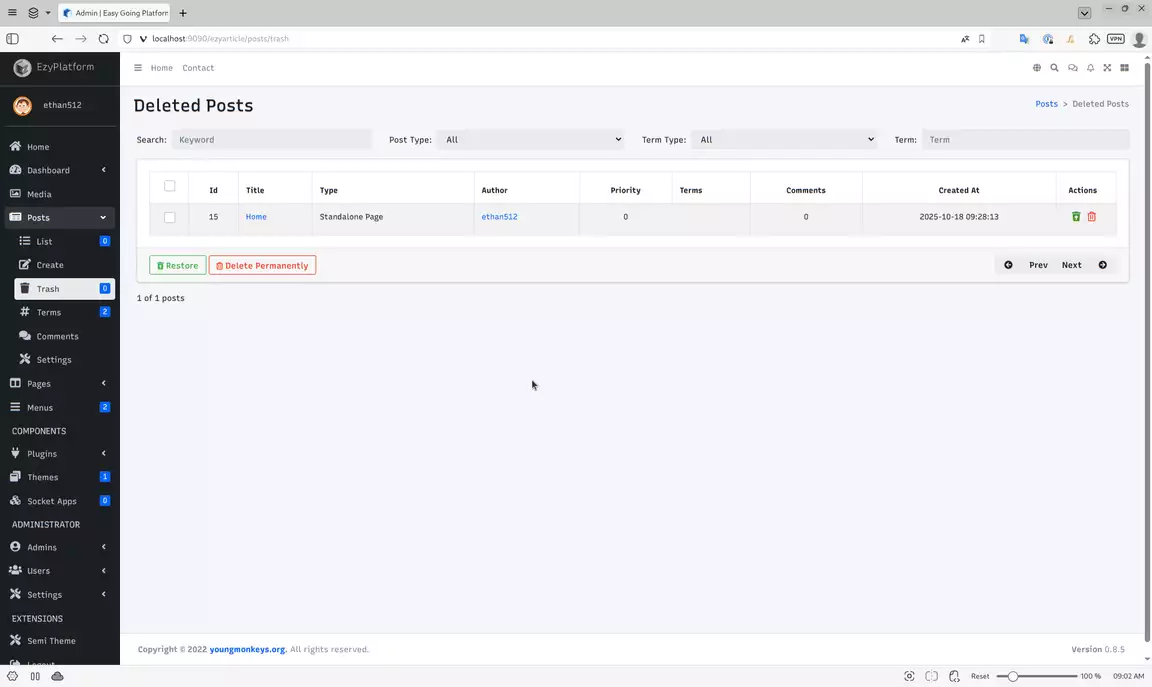Open the notifications bell icon
Viewport: 1152px width, 687px height.
click(1090, 68)
